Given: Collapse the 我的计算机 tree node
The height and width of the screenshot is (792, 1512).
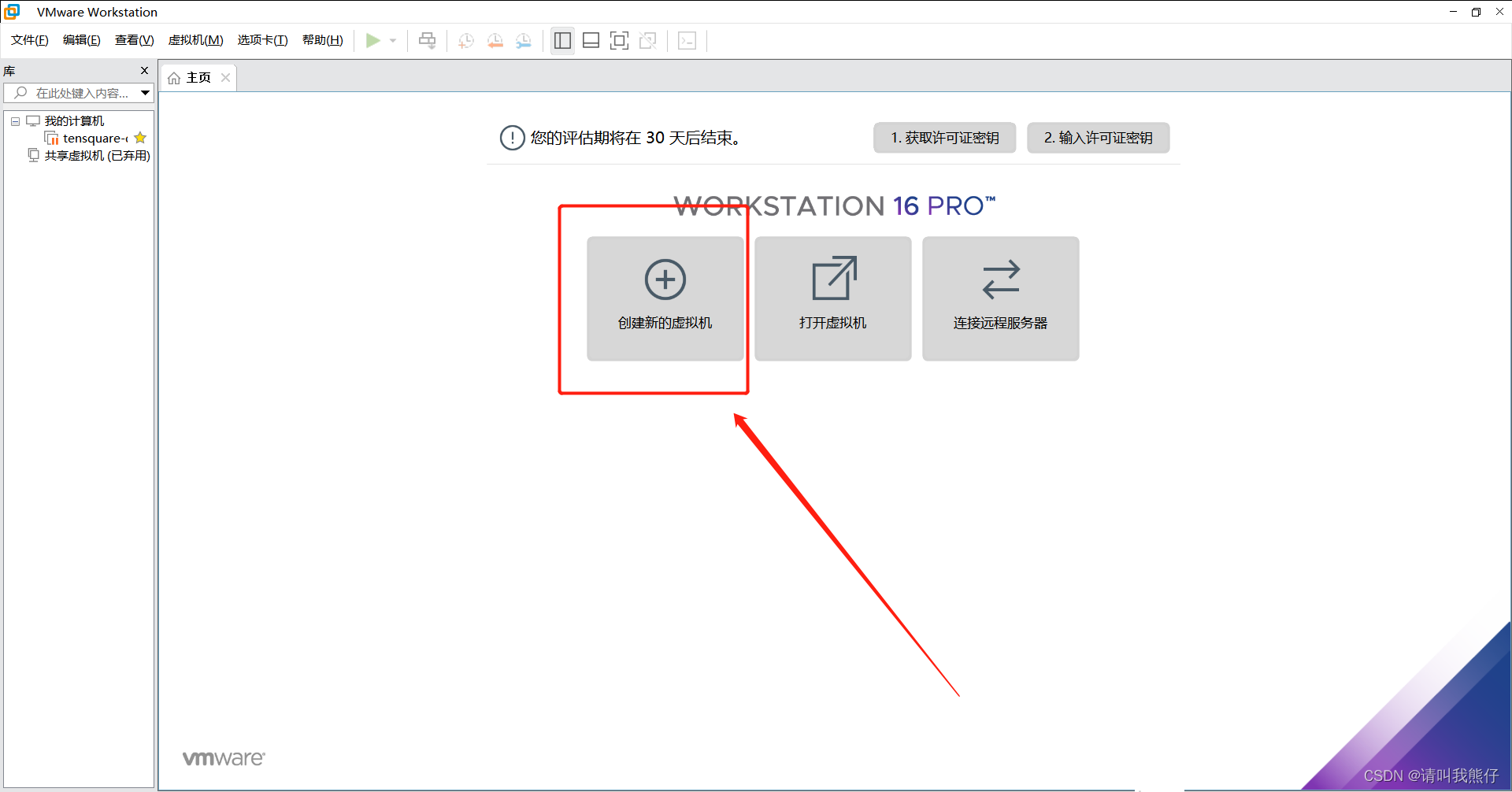Looking at the screenshot, I should (x=14, y=120).
